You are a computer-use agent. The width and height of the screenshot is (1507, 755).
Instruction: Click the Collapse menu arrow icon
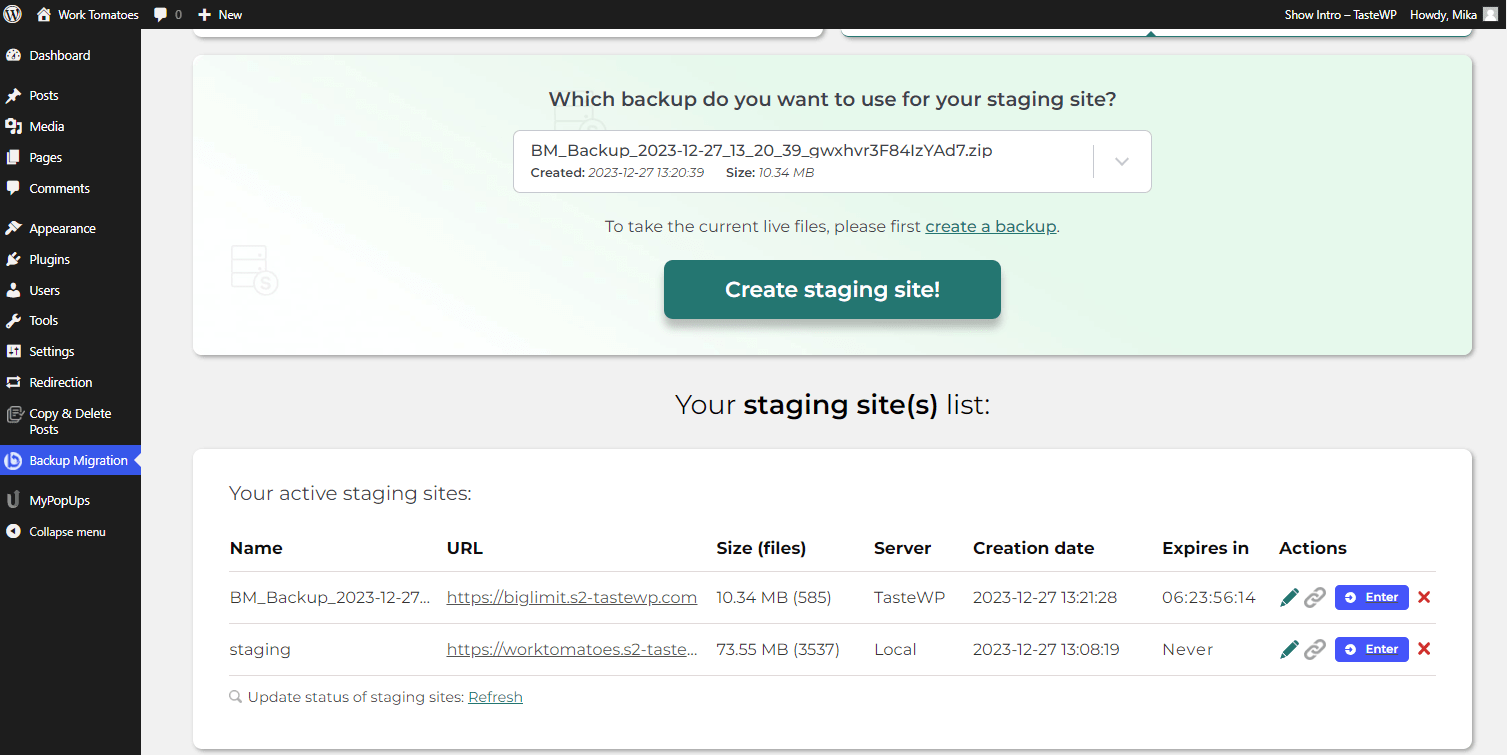tap(13, 532)
